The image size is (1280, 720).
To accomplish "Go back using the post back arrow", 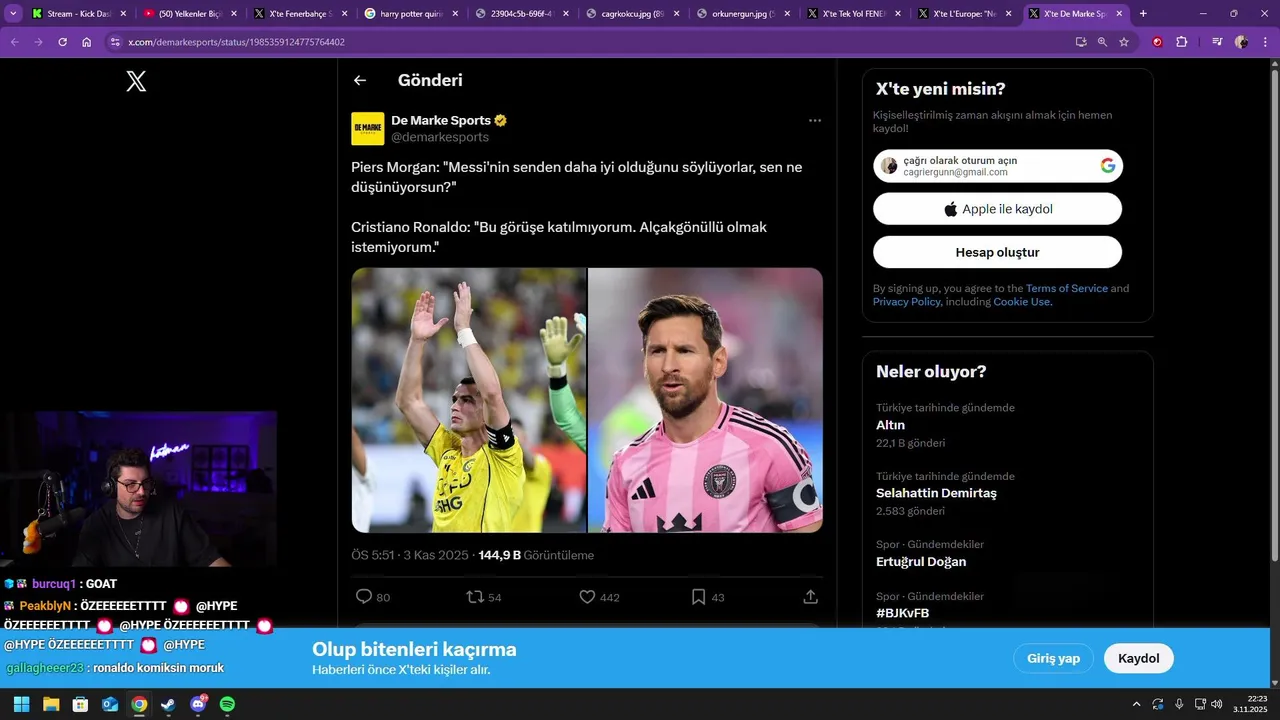I will 360,80.
